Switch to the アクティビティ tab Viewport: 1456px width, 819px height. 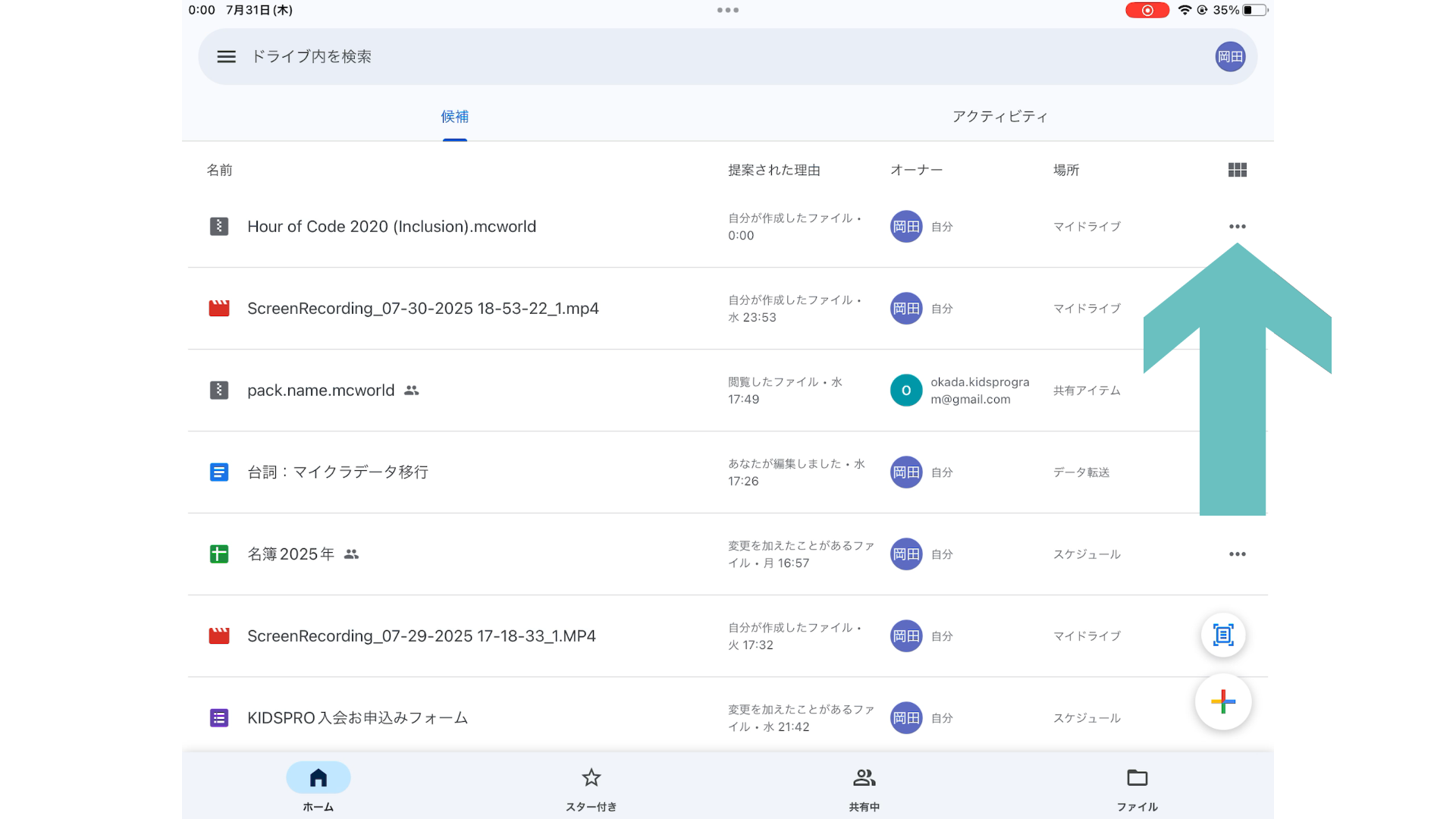coord(999,117)
